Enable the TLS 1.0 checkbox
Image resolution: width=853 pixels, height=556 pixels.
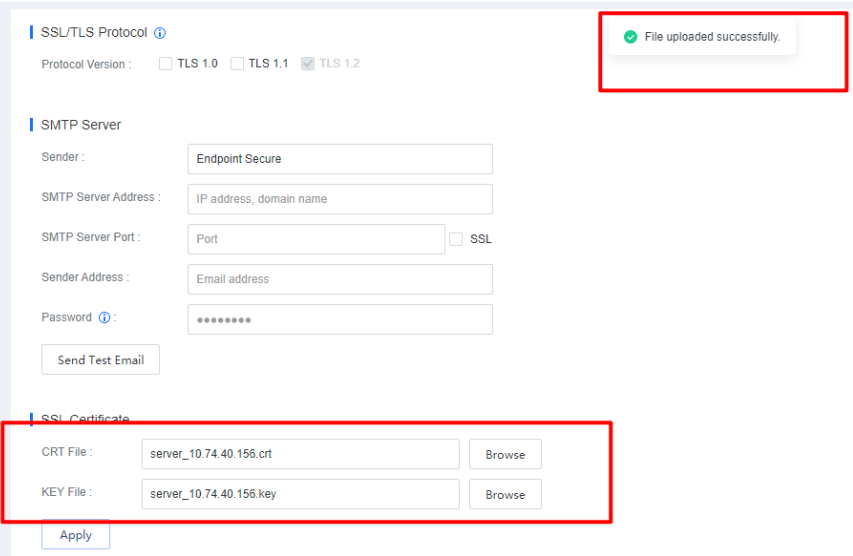165,64
